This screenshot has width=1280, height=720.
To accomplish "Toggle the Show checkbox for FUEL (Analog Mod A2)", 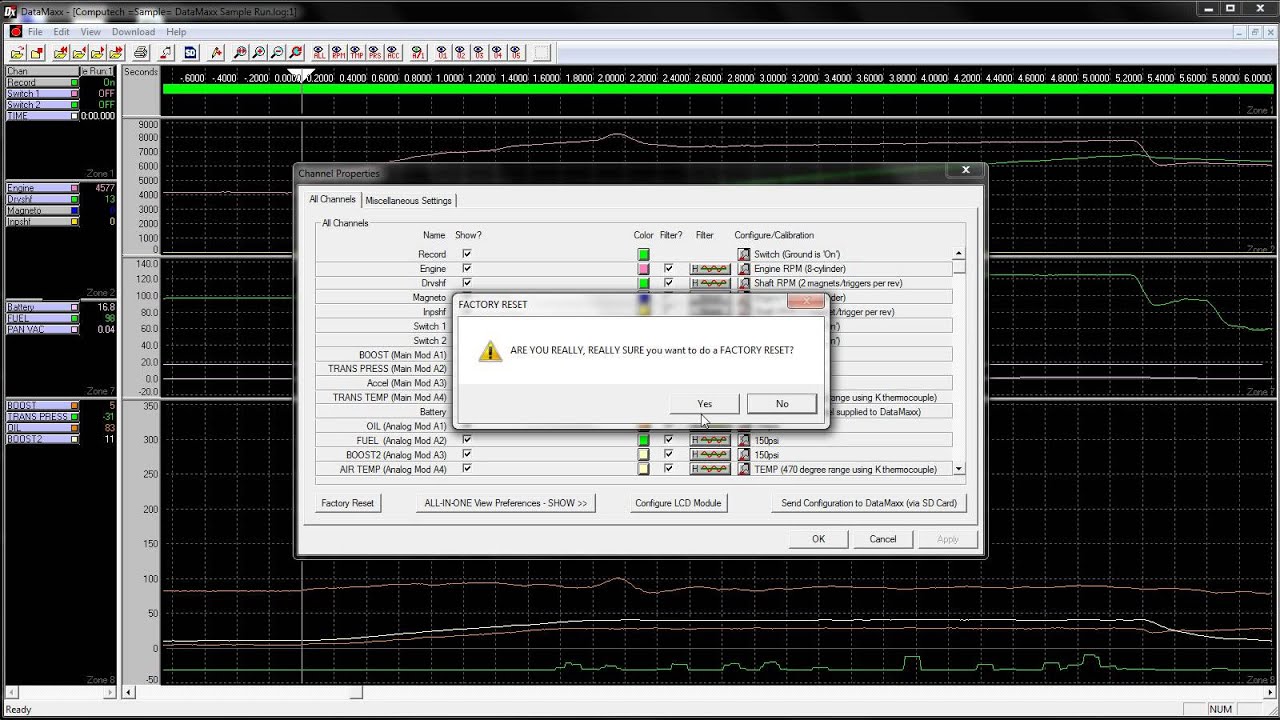I will (x=467, y=440).
